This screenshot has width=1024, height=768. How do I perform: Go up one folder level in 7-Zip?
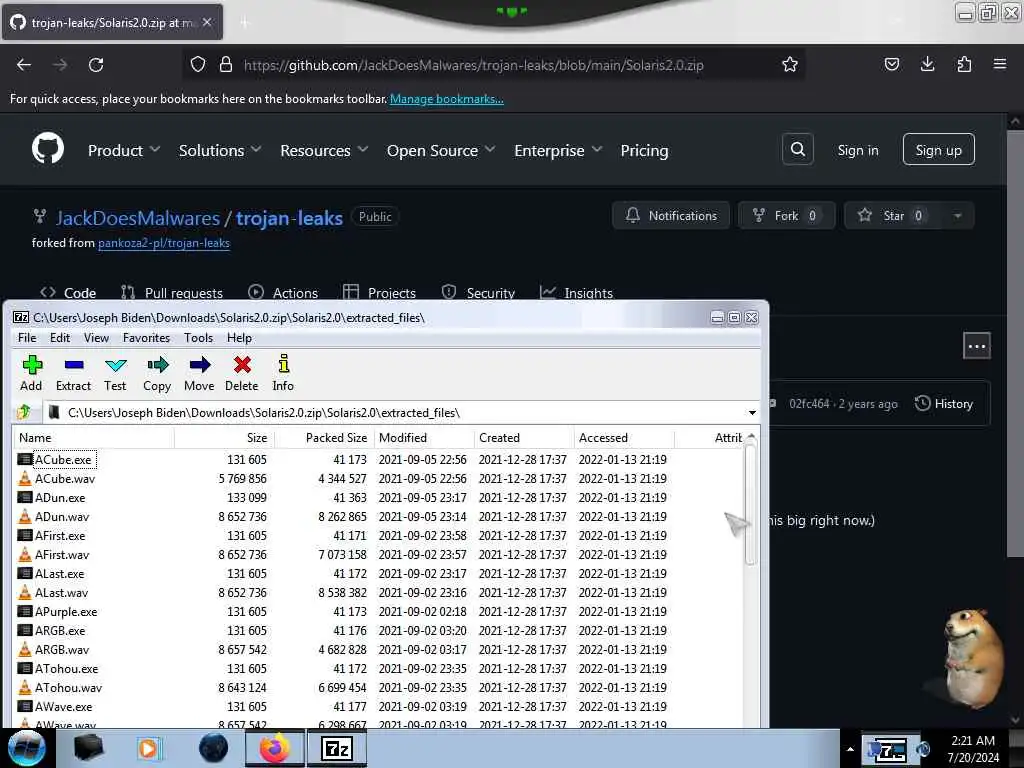pos(24,412)
